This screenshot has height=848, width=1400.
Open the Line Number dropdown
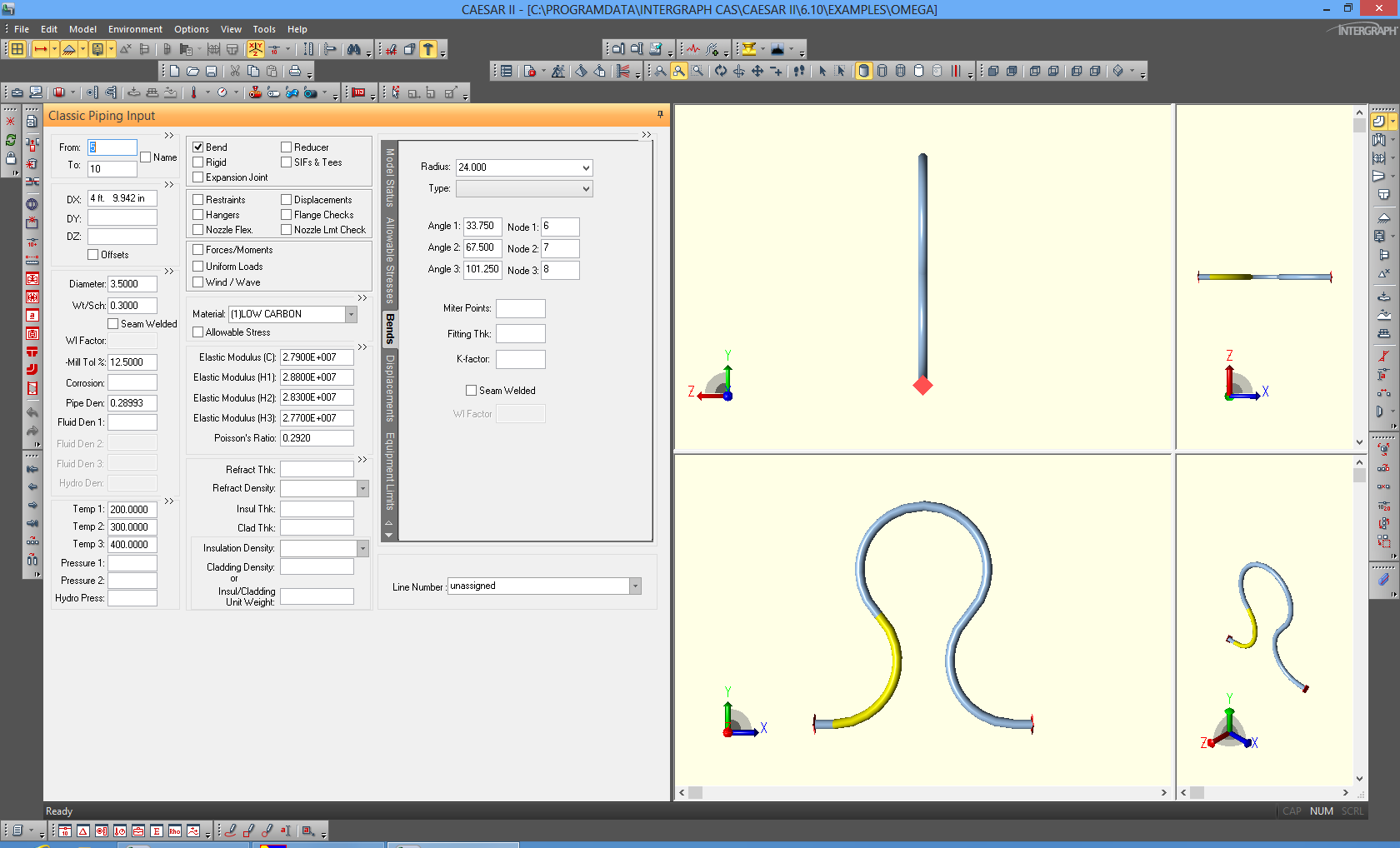[635, 586]
